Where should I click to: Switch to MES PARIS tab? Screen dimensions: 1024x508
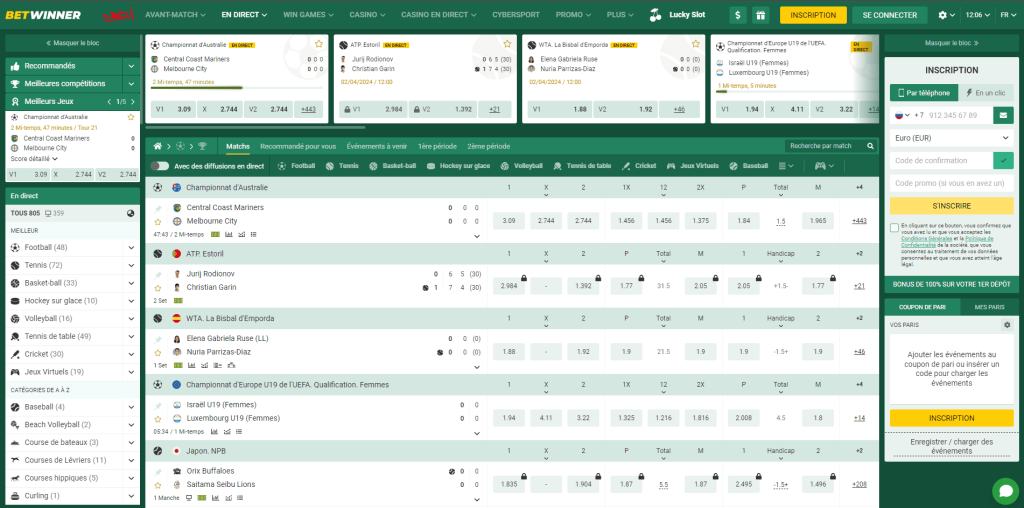click(x=989, y=307)
